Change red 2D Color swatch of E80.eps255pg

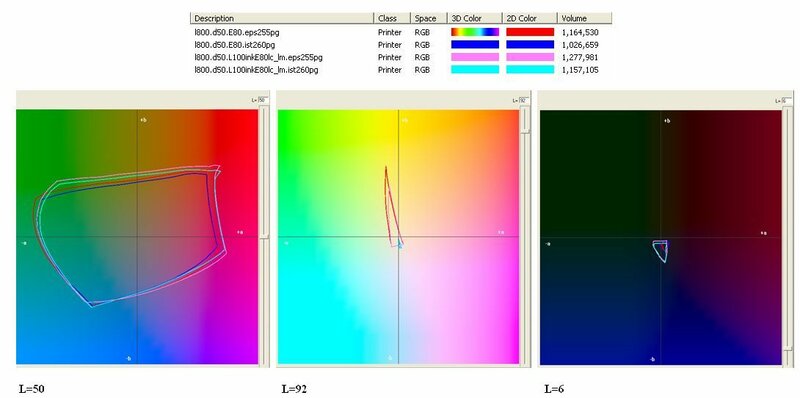(x=530, y=32)
